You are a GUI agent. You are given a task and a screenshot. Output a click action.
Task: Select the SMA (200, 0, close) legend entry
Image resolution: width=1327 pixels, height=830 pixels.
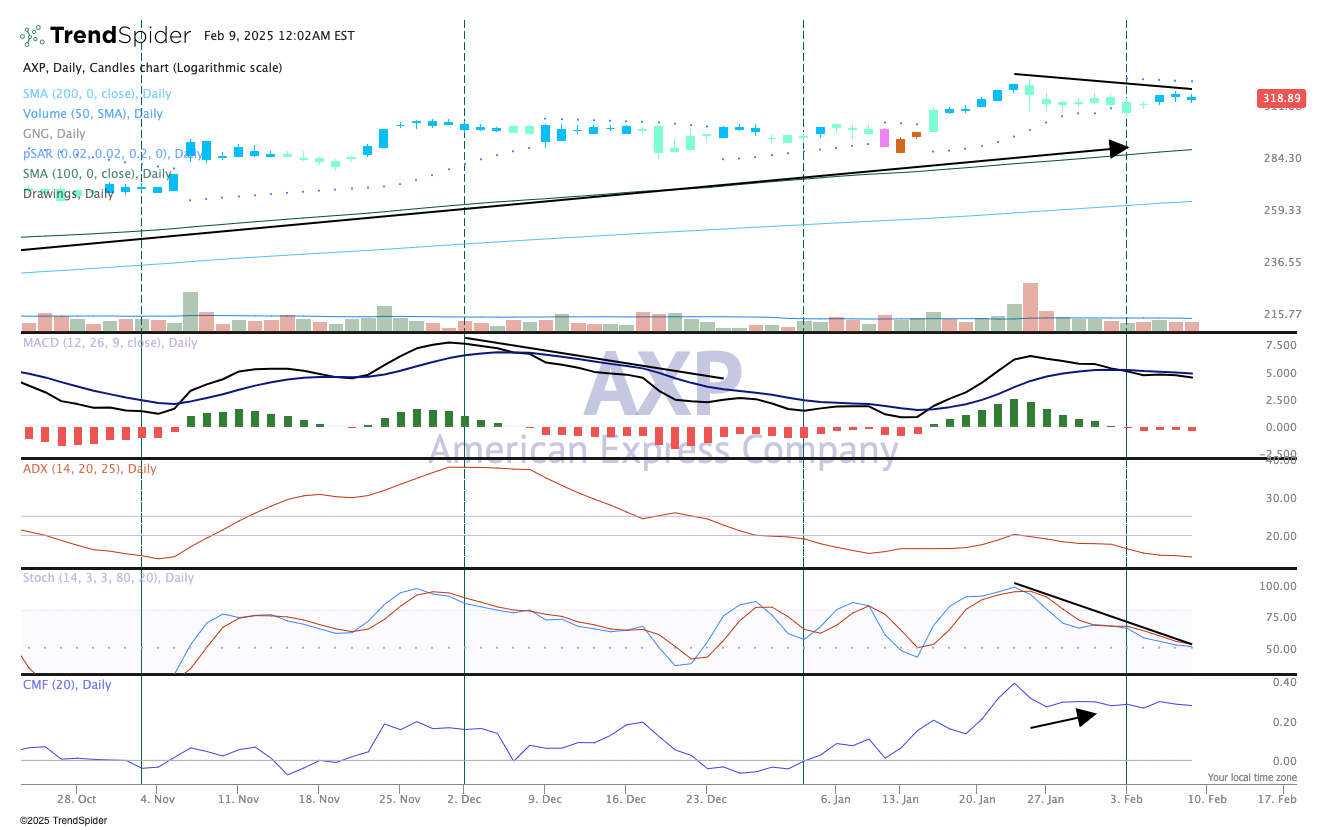pyautogui.click(x=97, y=93)
